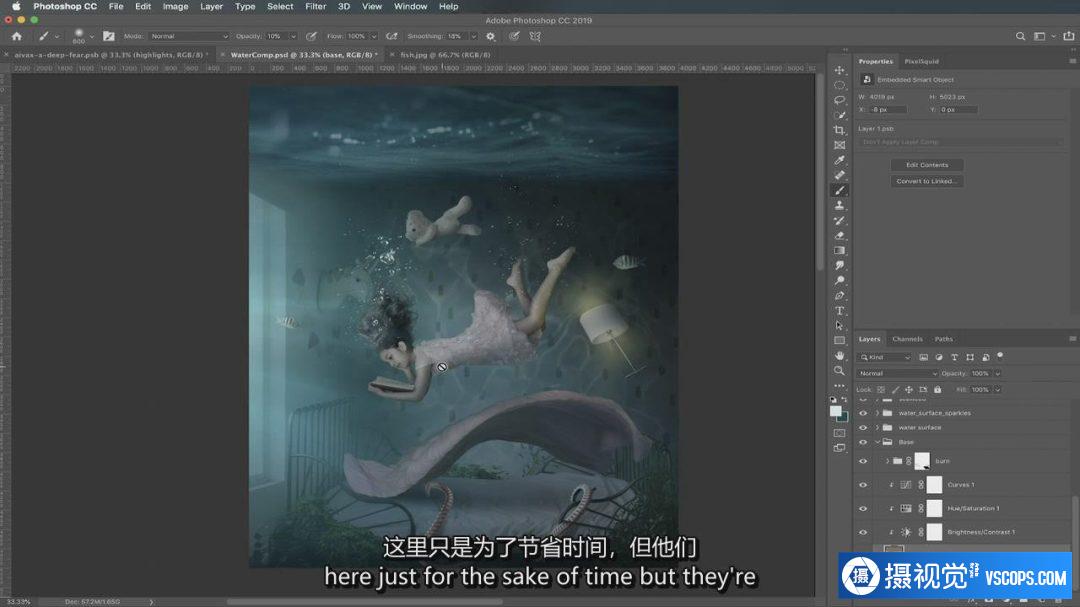This screenshot has height=607, width=1080.
Task: Open the Apple menu
Action: [16, 6]
